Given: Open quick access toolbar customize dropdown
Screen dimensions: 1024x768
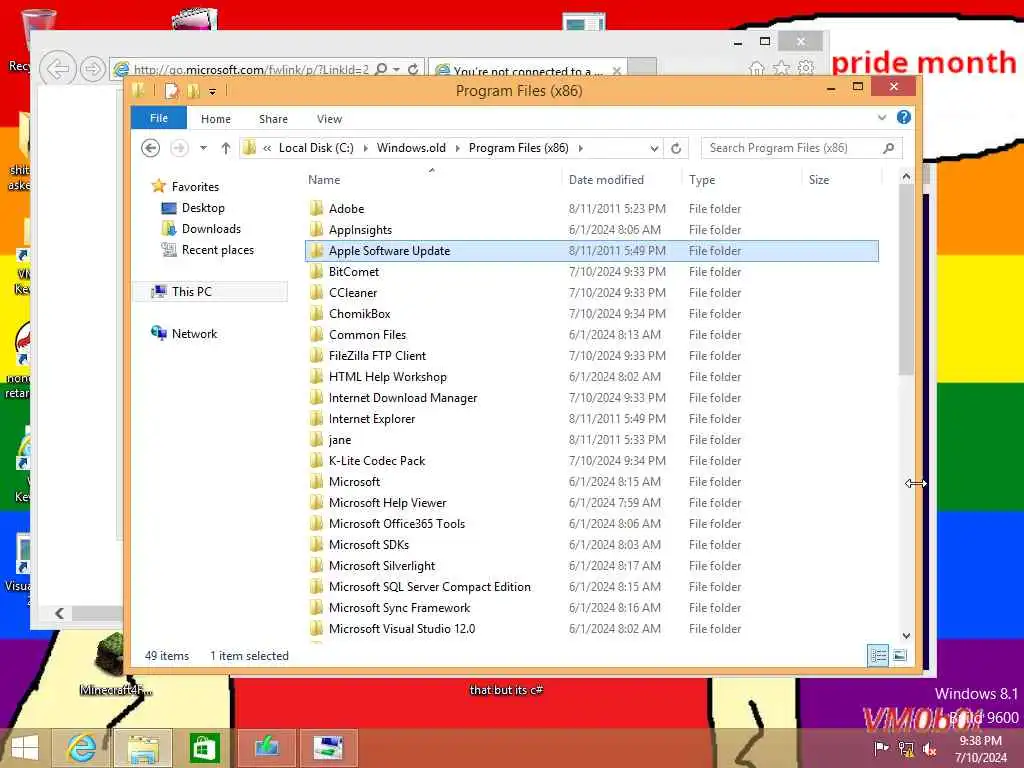Looking at the screenshot, I should tap(212, 91).
